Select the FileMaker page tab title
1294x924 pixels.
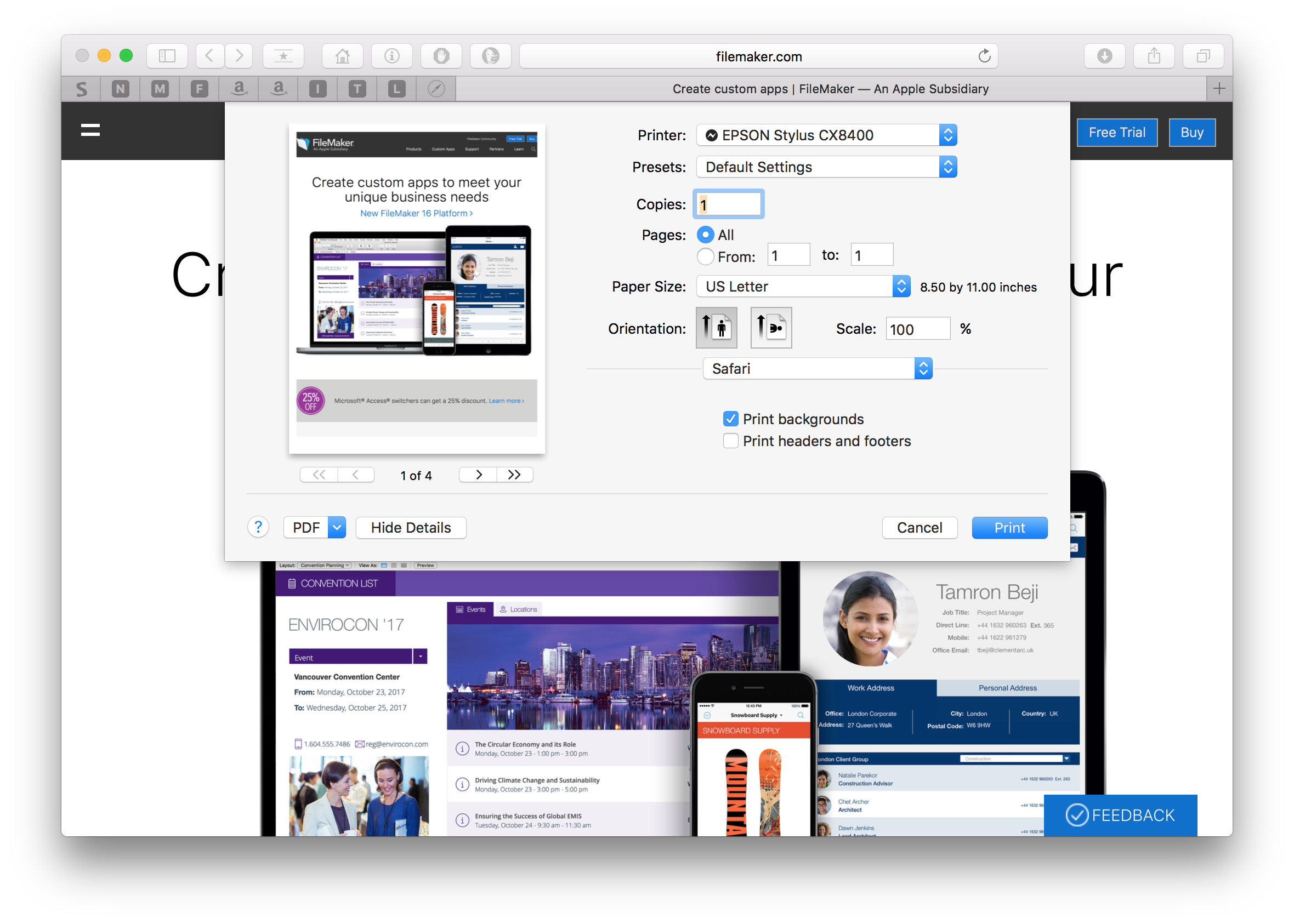tap(831, 89)
